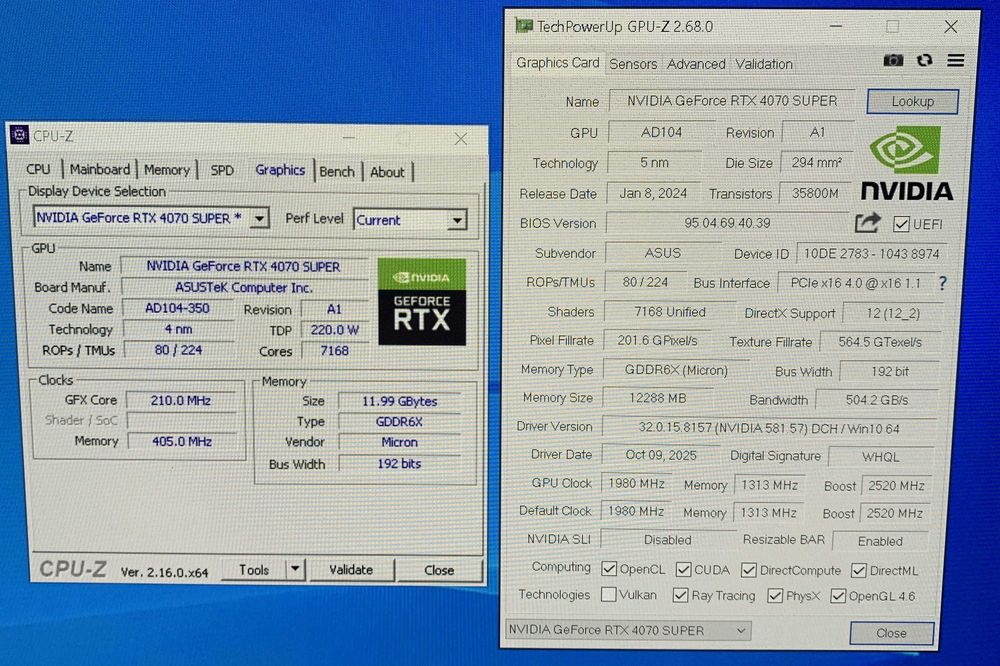This screenshot has width=1000, height=666.
Task: Open the Memory tab in CPU-Z
Action: (167, 170)
